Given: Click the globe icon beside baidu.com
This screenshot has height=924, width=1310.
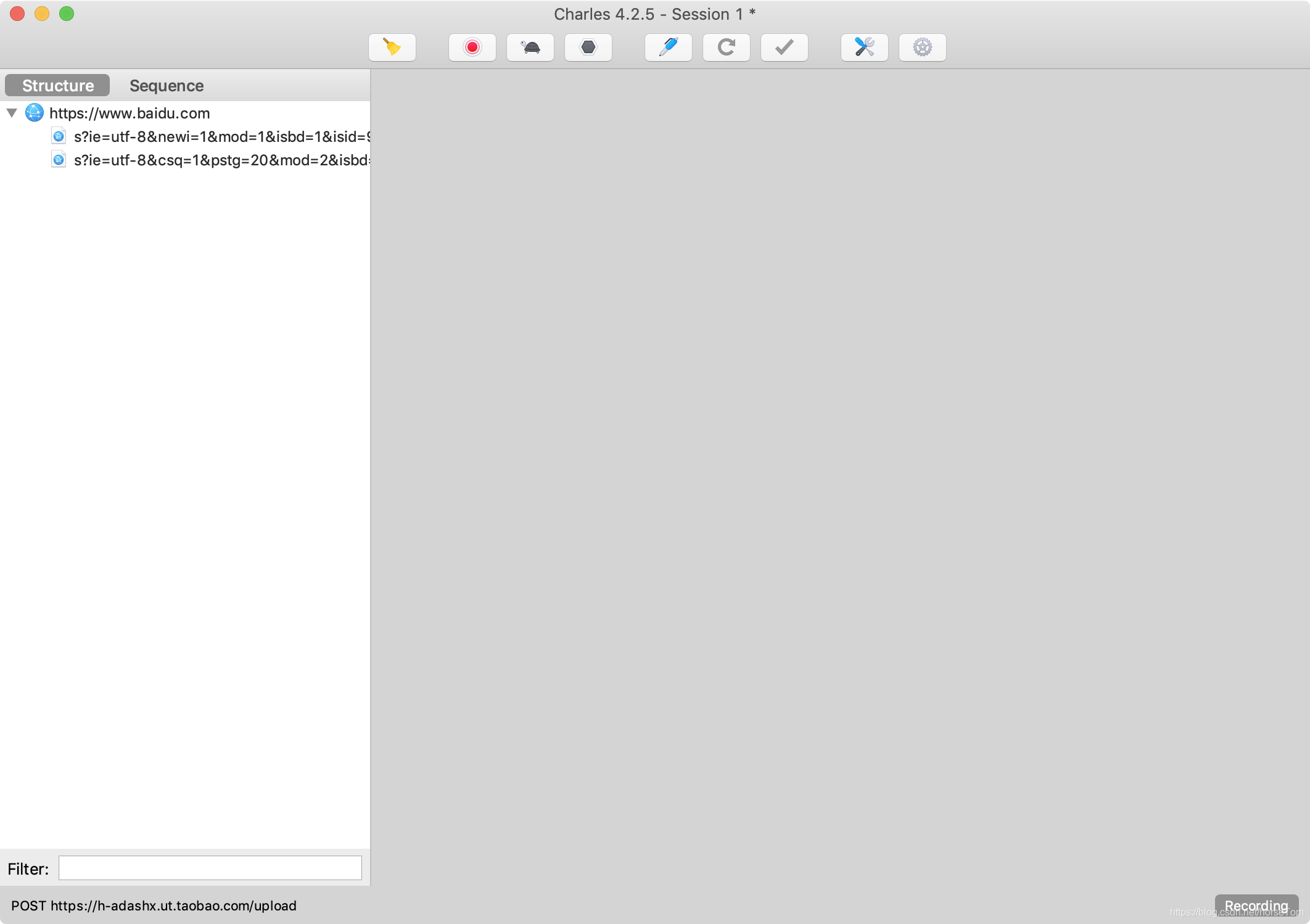Looking at the screenshot, I should [x=35, y=113].
